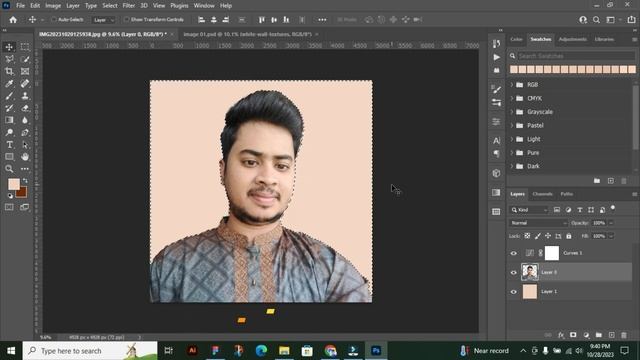
Task: Select the Lasso tool in toolbox
Action: 9,59
